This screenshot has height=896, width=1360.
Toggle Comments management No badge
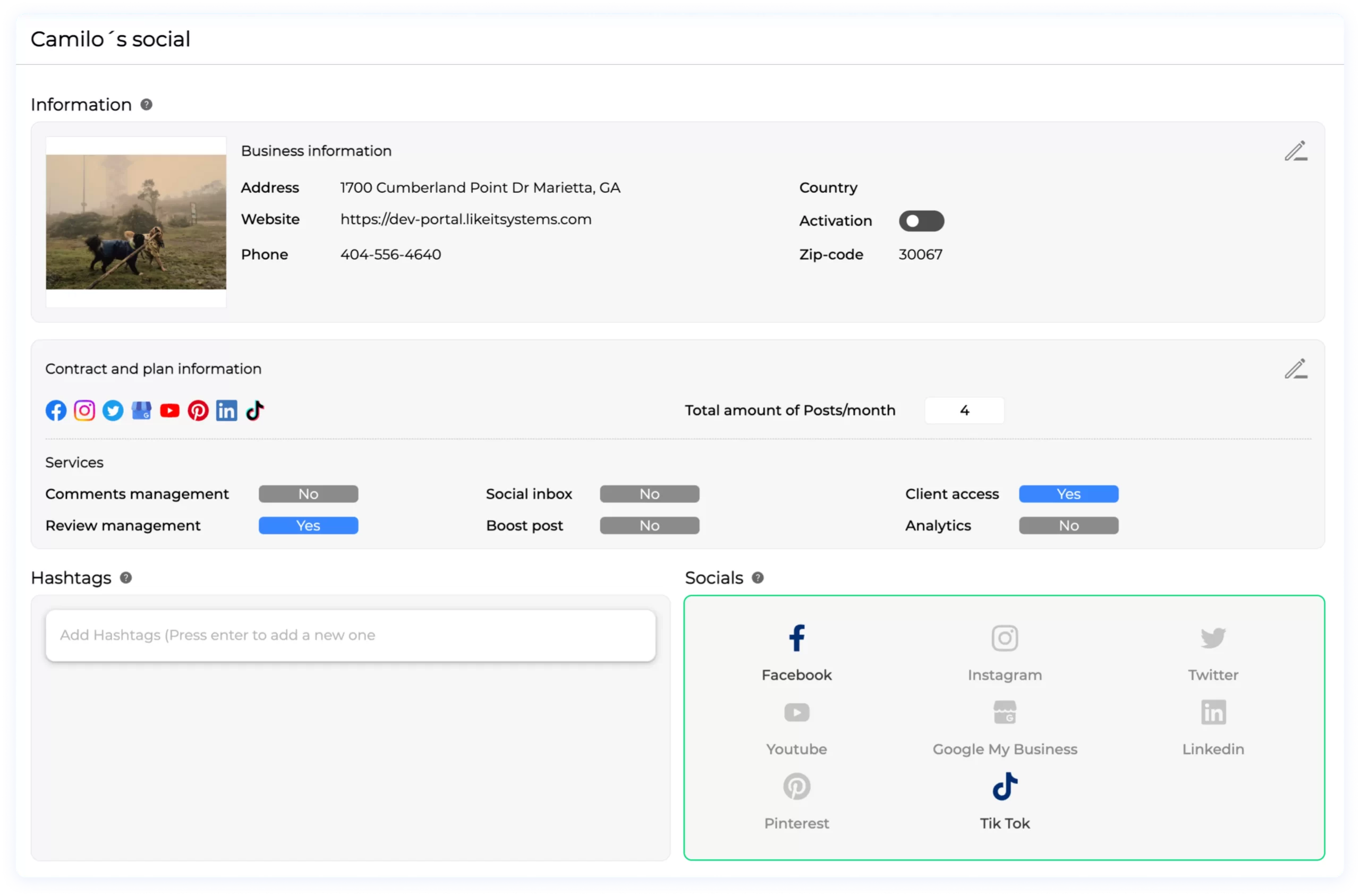point(308,494)
